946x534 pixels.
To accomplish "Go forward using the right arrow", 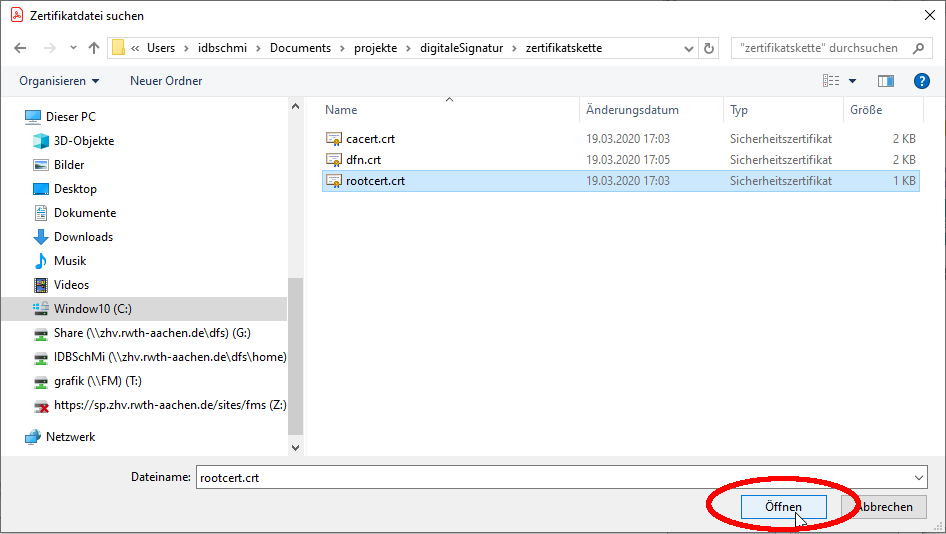I will tap(49, 48).
